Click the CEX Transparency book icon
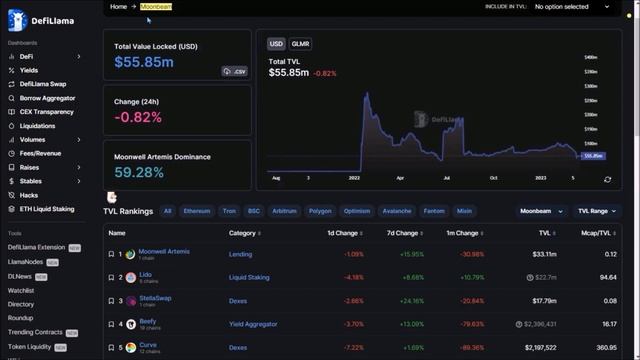 [x=11, y=112]
